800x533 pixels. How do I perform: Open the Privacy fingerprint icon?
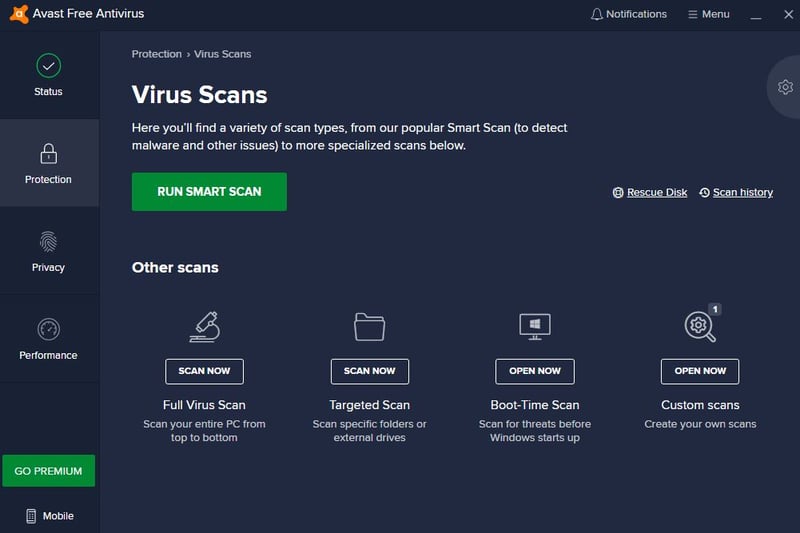(48, 242)
